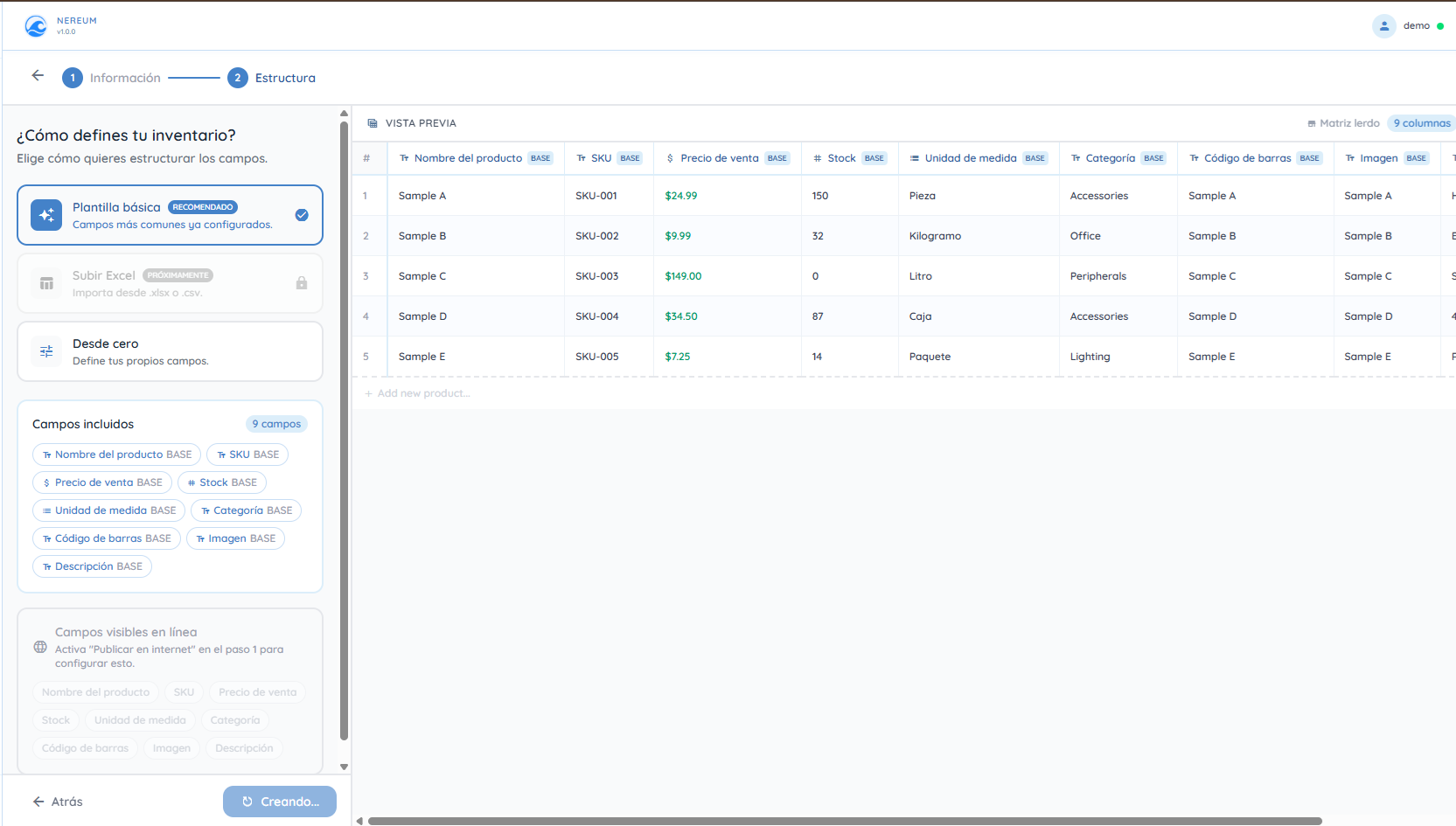The height and width of the screenshot is (826, 1456).
Task: Click the globe icon for online fields
Action: tap(40, 647)
